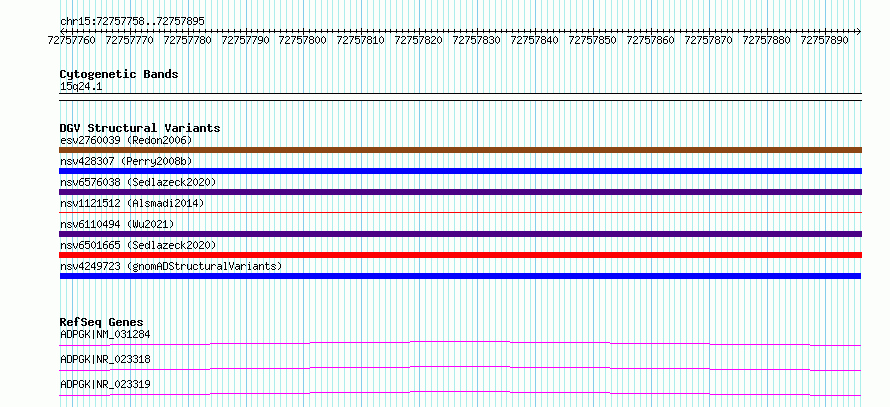Image resolution: width=890 pixels, height=407 pixels.
Task: Open gene ADPGK|NM_031284 label
Action: pyautogui.click(x=105, y=334)
